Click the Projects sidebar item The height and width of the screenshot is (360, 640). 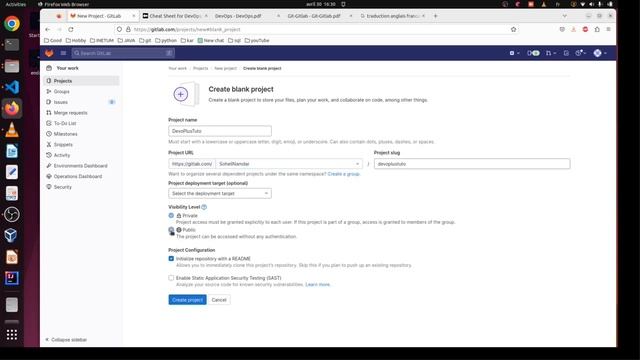[81, 81]
